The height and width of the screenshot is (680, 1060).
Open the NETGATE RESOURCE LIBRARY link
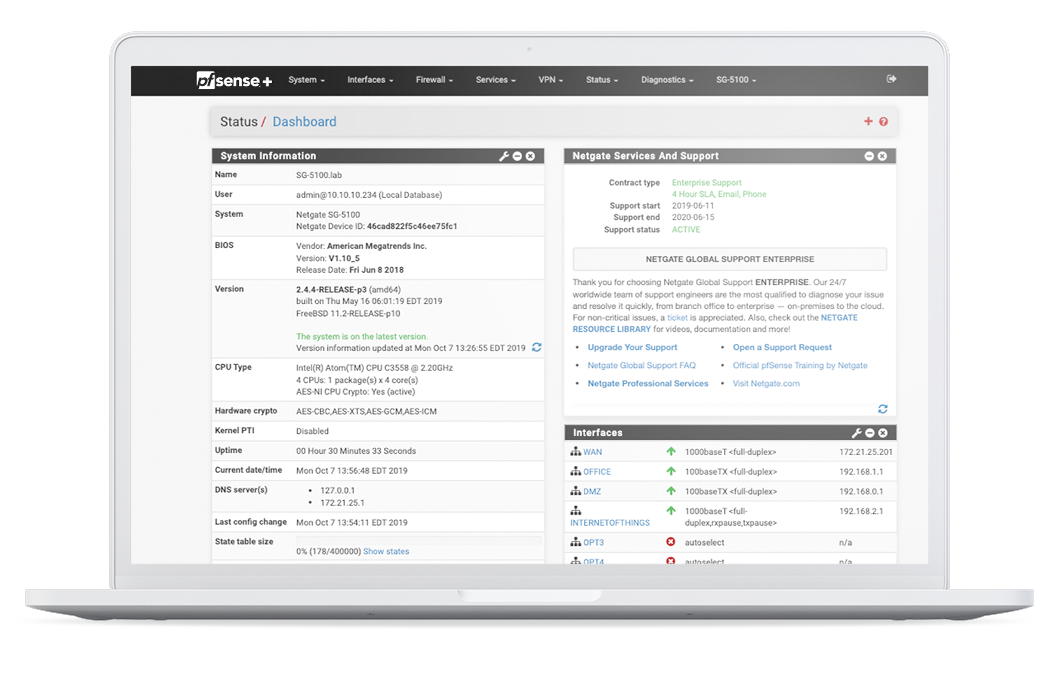(715, 323)
